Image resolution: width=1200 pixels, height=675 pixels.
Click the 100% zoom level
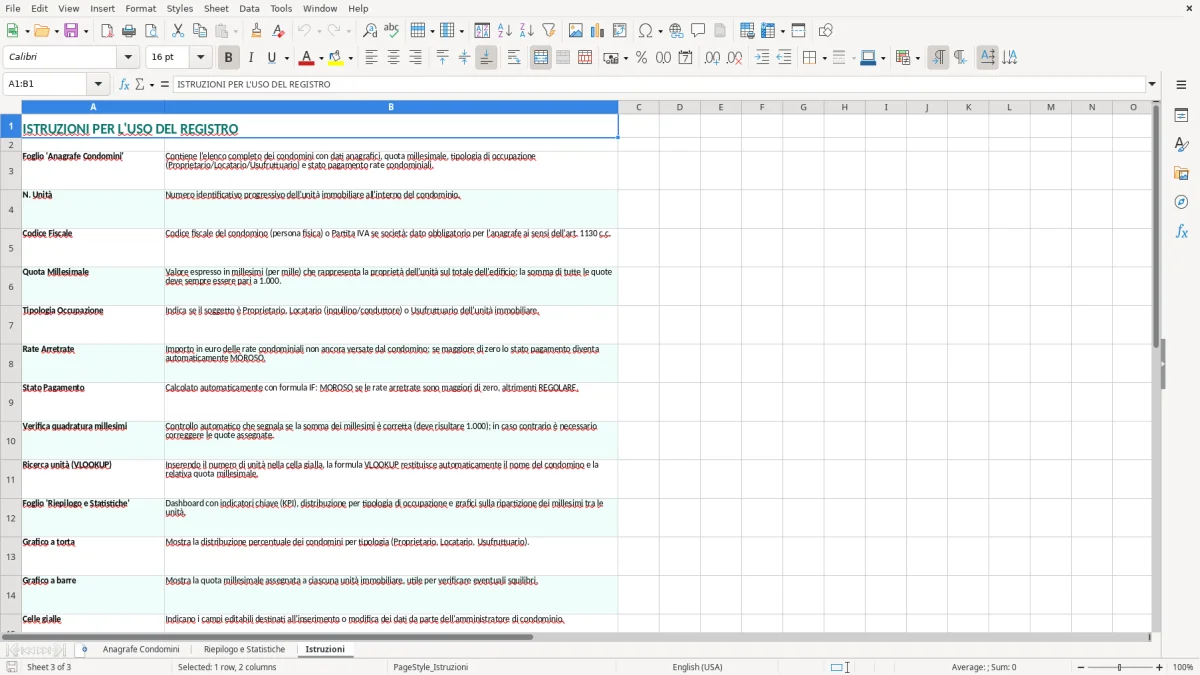point(1183,667)
